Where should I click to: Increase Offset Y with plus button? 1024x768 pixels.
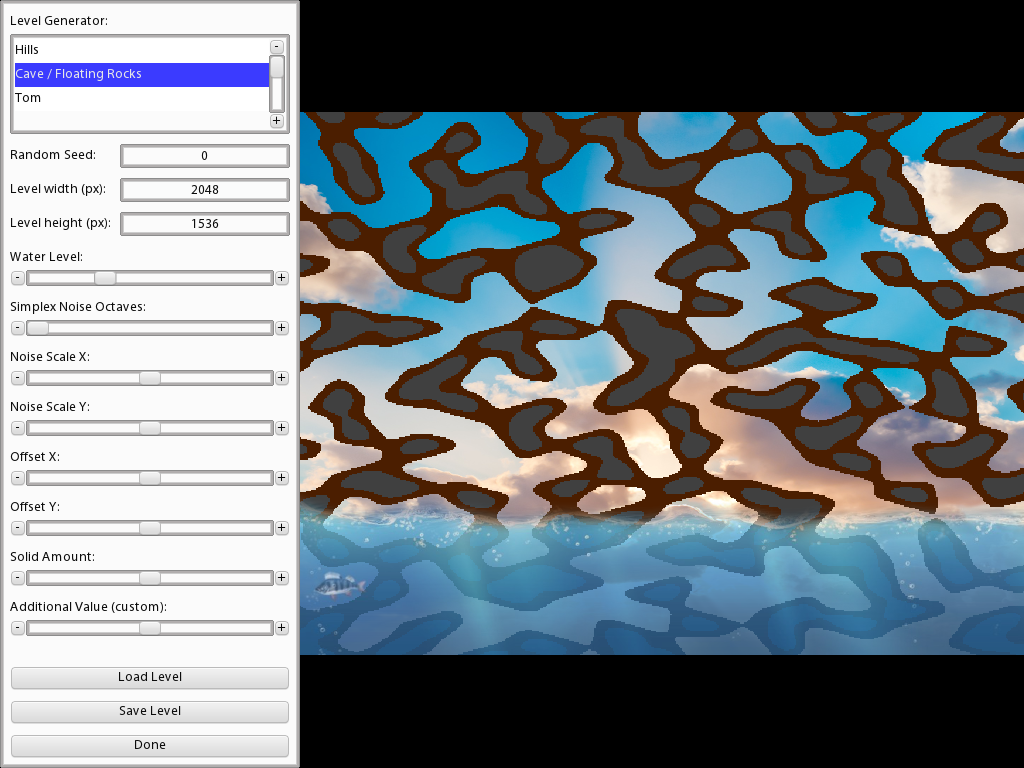point(282,528)
